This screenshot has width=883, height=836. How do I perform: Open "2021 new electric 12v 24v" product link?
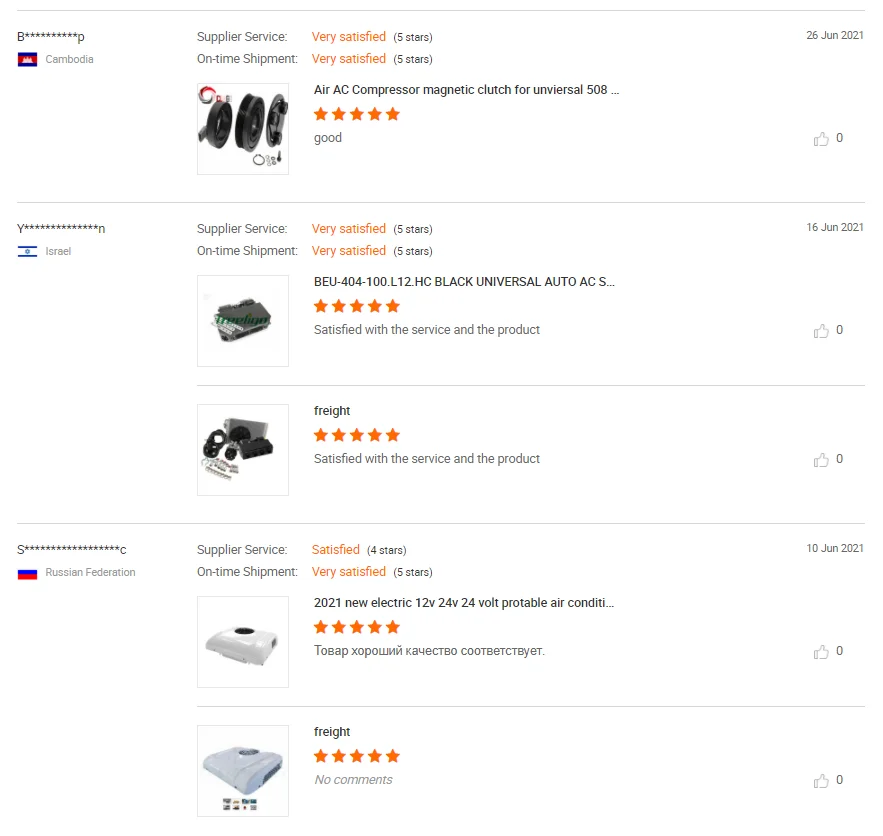tap(464, 603)
